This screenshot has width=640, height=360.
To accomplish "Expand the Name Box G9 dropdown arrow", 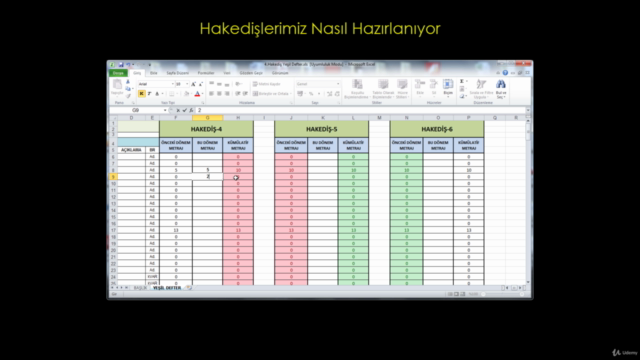I will 164,110.
